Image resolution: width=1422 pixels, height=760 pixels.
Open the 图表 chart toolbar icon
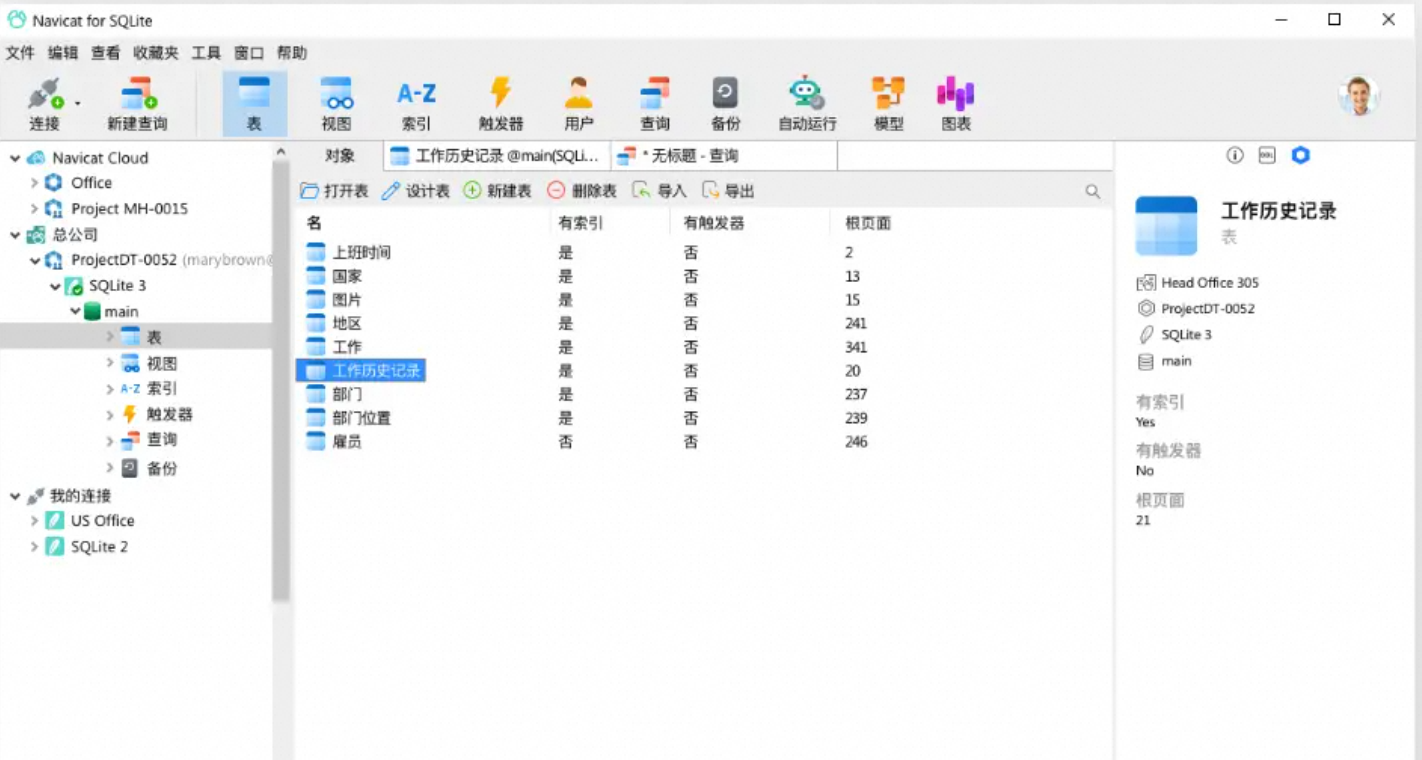tap(956, 104)
